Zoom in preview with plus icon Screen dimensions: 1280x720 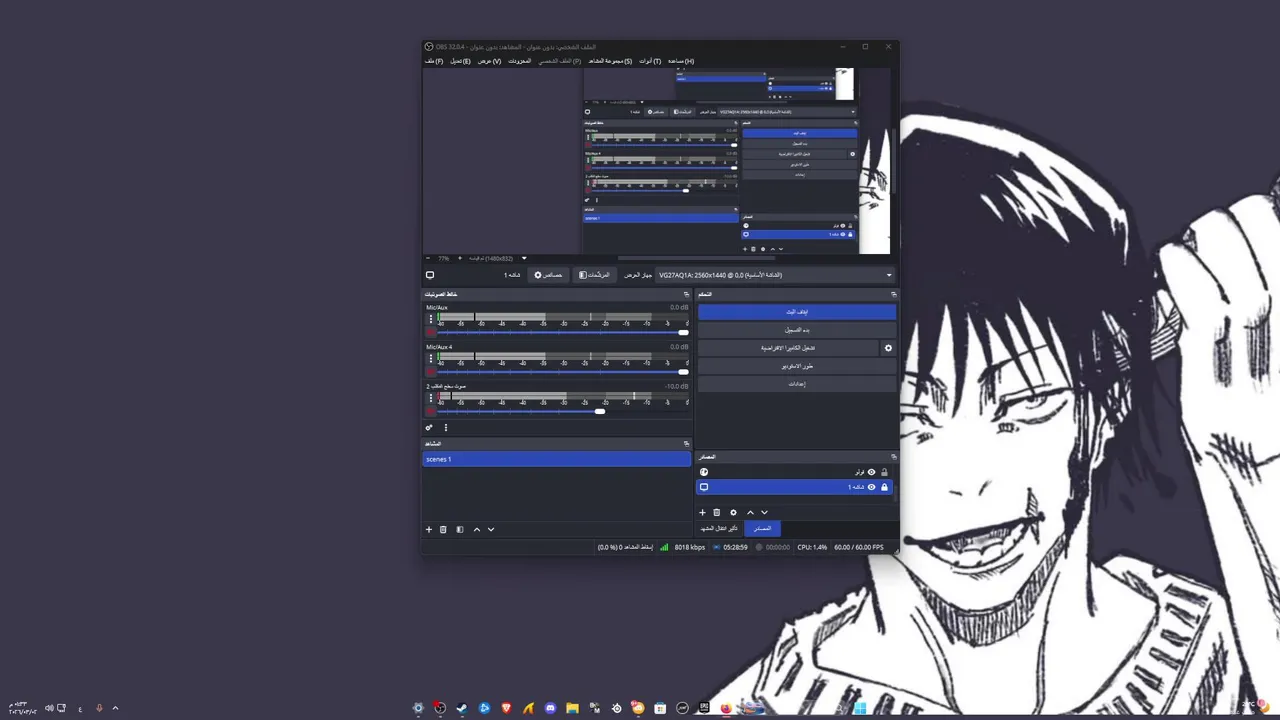460,258
